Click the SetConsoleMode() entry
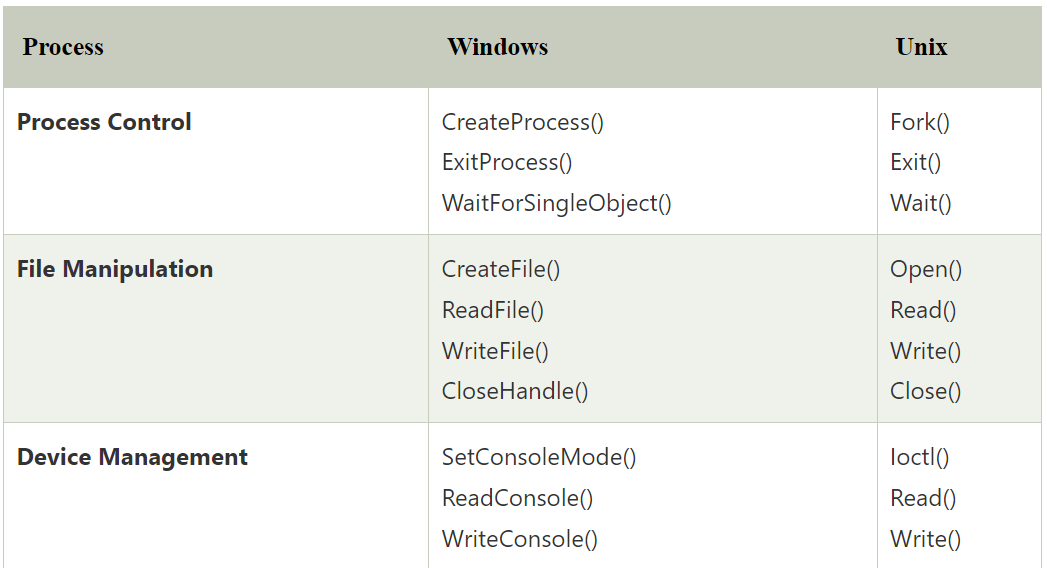 pos(539,457)
